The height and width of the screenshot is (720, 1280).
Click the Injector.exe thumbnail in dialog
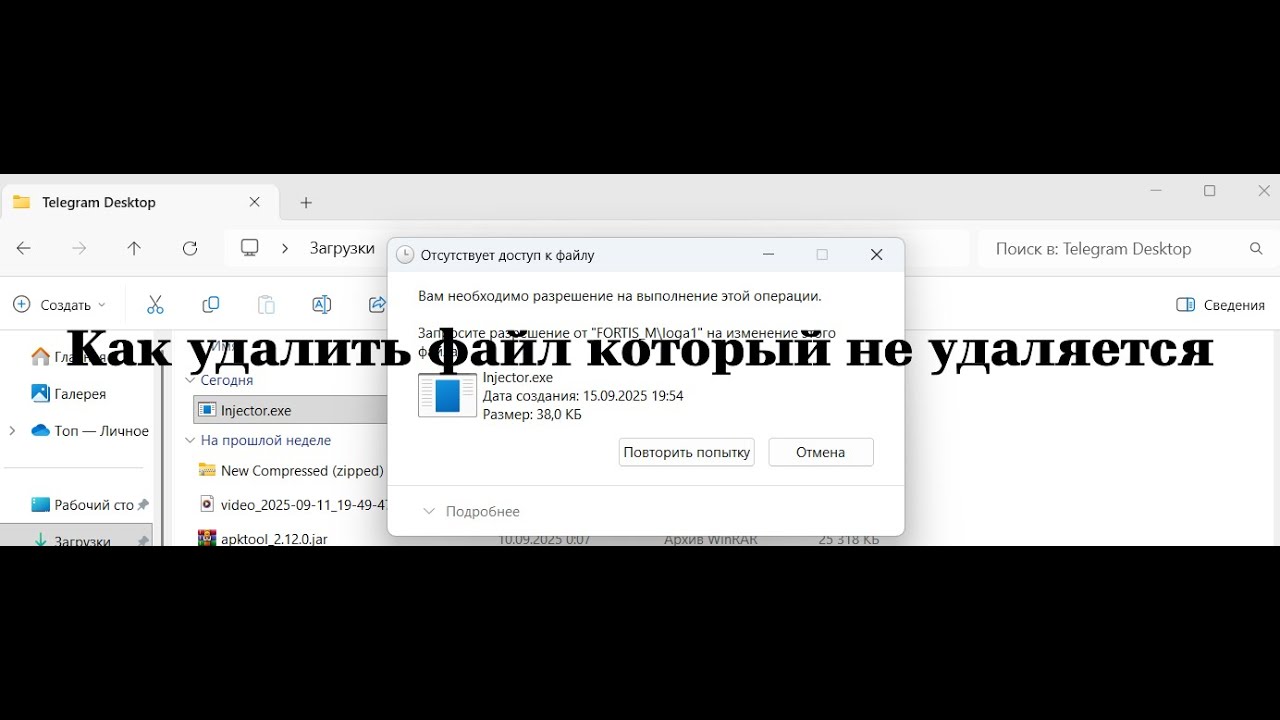pos(447,396)
